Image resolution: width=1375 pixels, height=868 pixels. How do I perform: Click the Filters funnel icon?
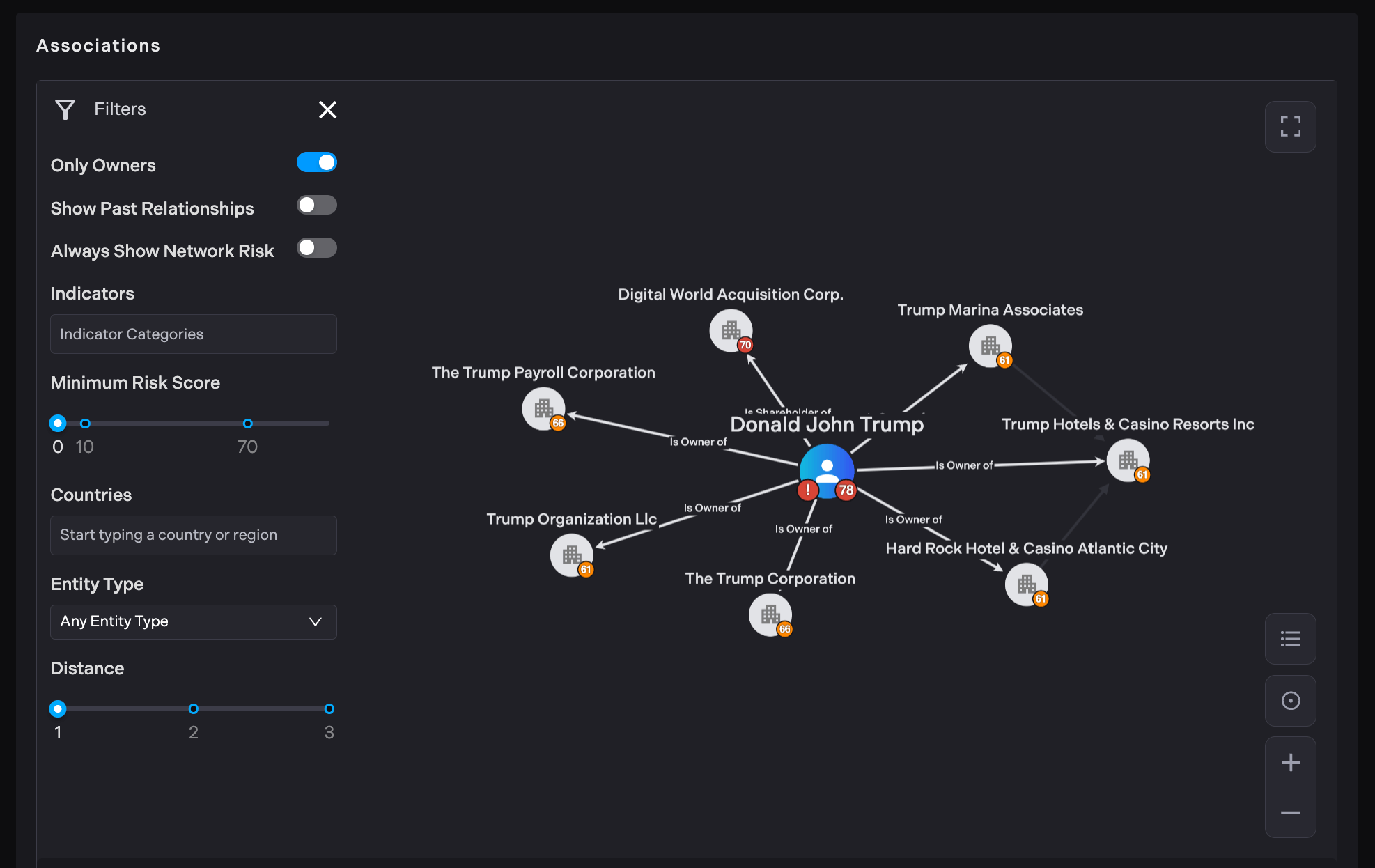point(65,110)
